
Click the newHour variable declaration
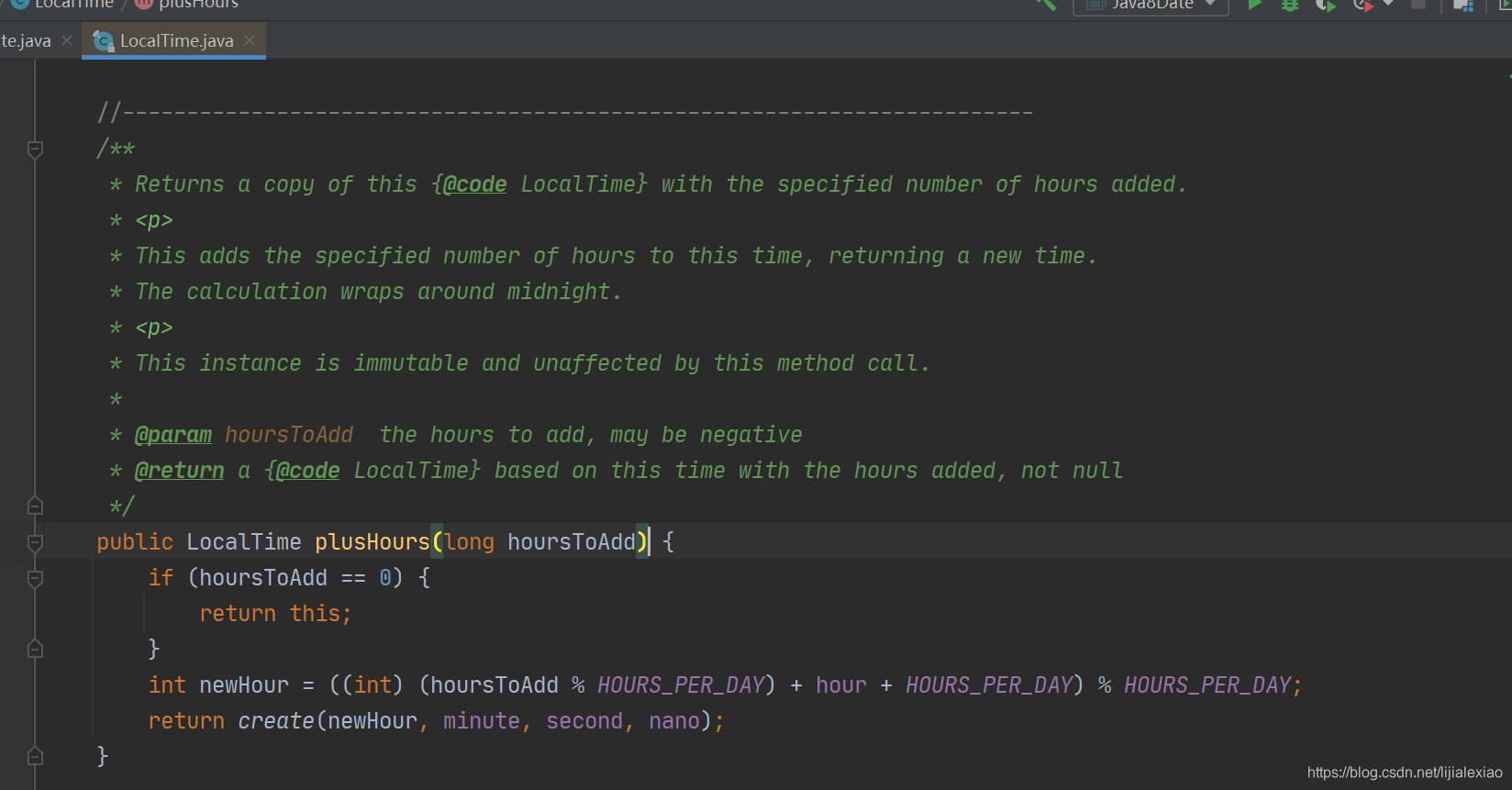[244, 685]
